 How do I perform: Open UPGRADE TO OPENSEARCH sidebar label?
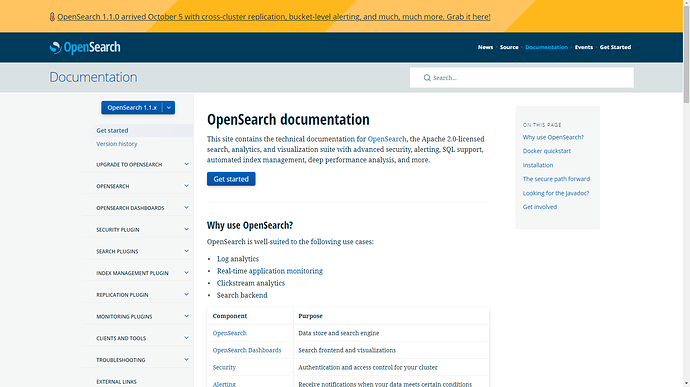point(129,165)
